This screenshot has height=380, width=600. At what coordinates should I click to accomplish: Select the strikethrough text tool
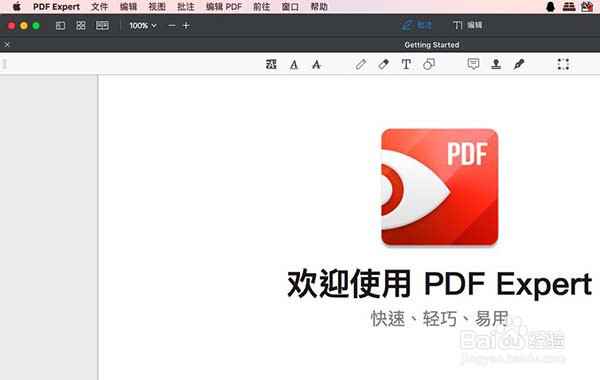coord(316,64)
